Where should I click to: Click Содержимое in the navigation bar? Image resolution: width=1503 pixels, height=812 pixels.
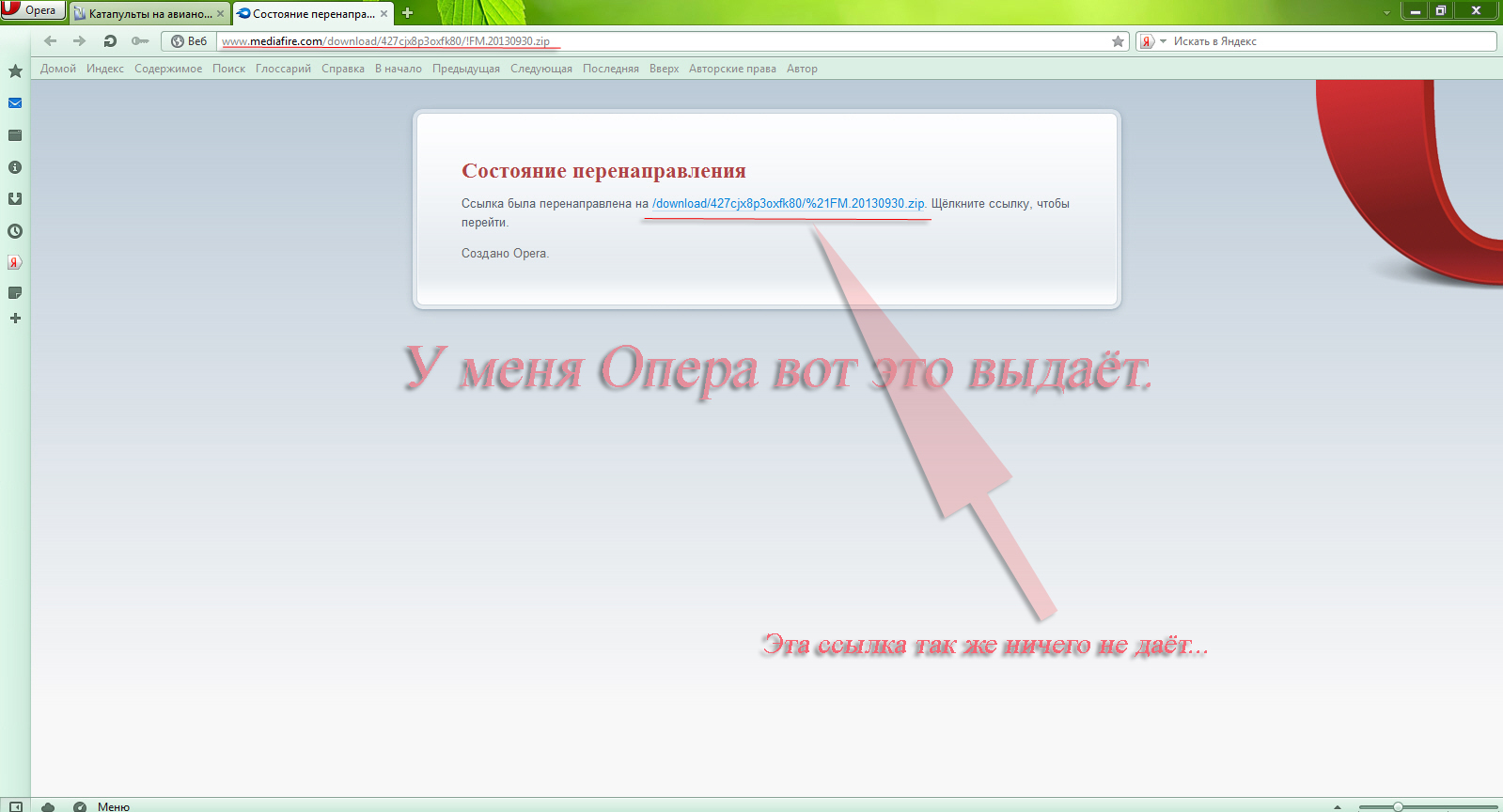tap(168, 69)
